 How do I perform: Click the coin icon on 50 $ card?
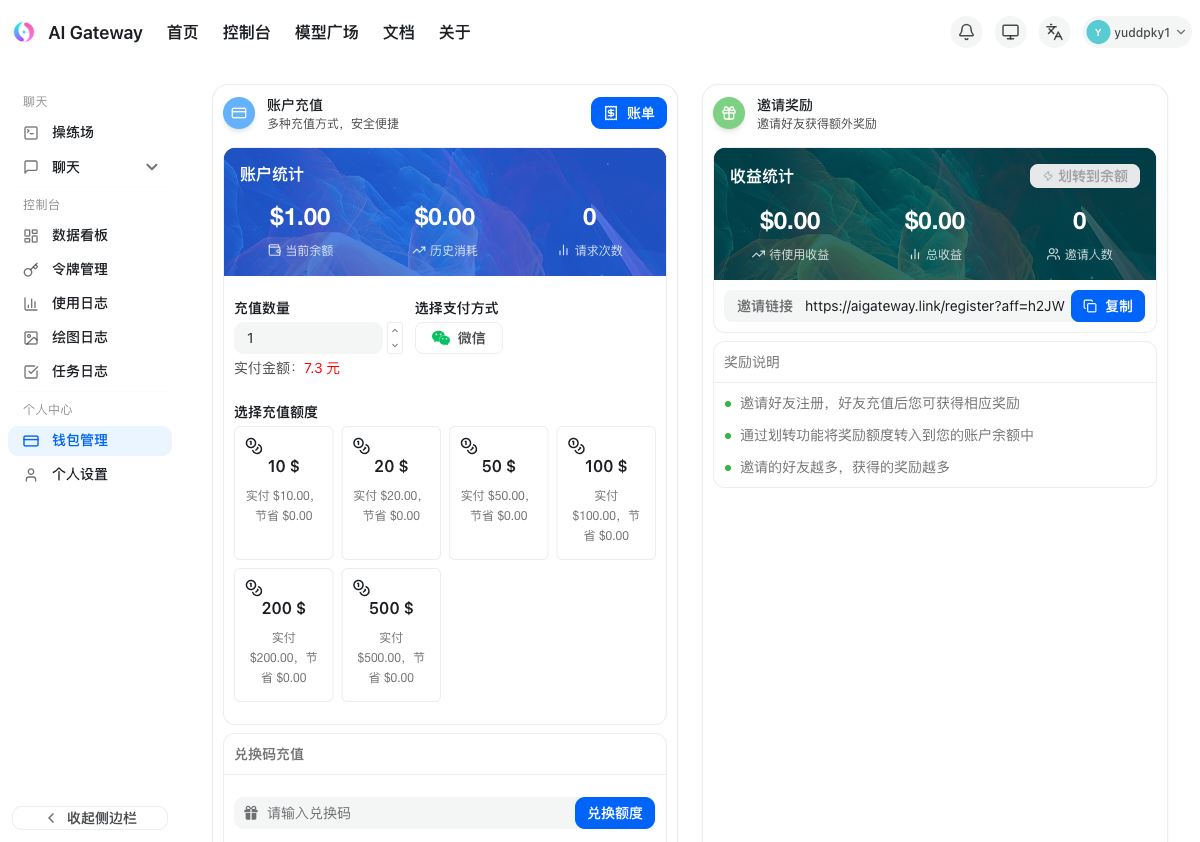[469, 445]
